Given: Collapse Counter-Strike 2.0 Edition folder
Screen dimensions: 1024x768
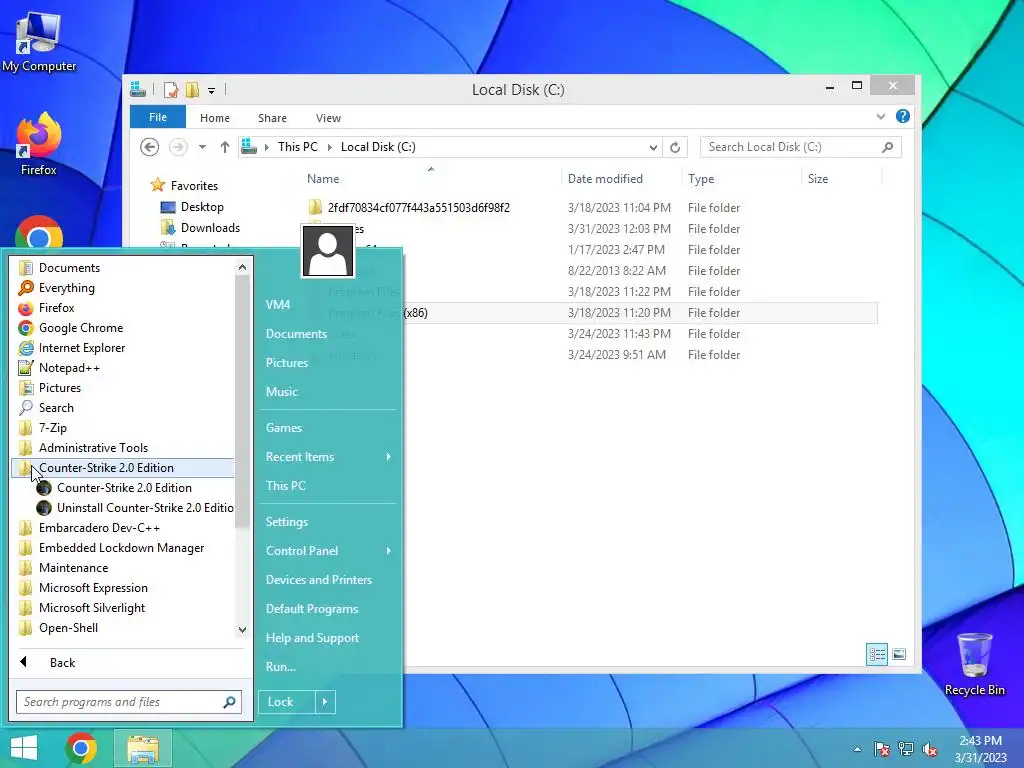Looking at the screenshot, I should coord(122,468).
